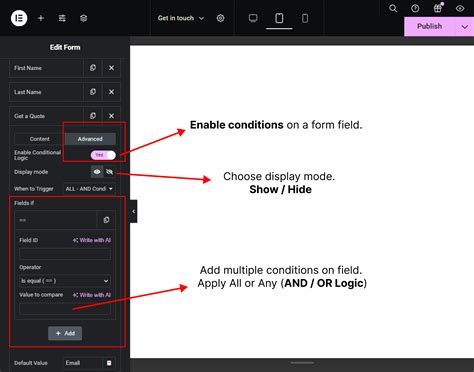Click the Value to compare input box
The width and height of the screenshot is (474, 372).
click(65, 309)
